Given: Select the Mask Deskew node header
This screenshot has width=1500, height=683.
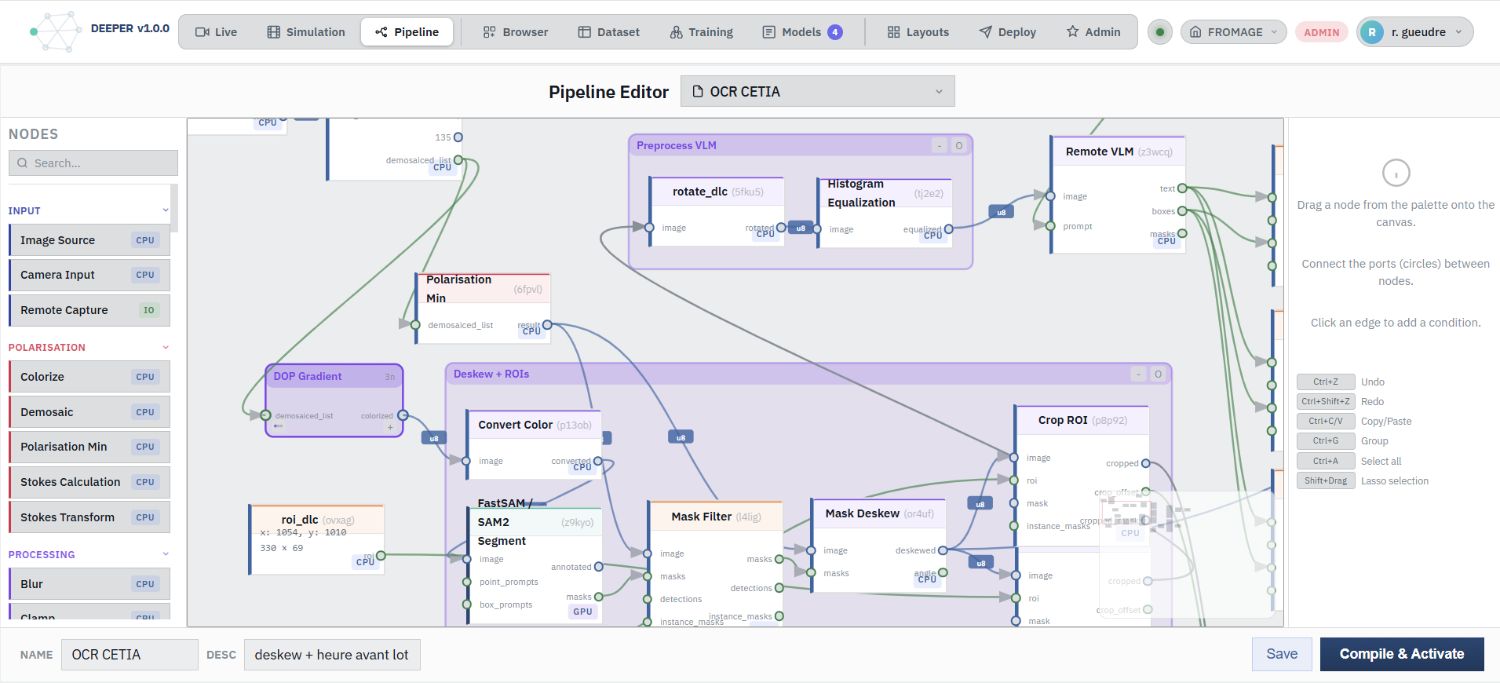Looking at the screenshot, I should tap(878, 513).
